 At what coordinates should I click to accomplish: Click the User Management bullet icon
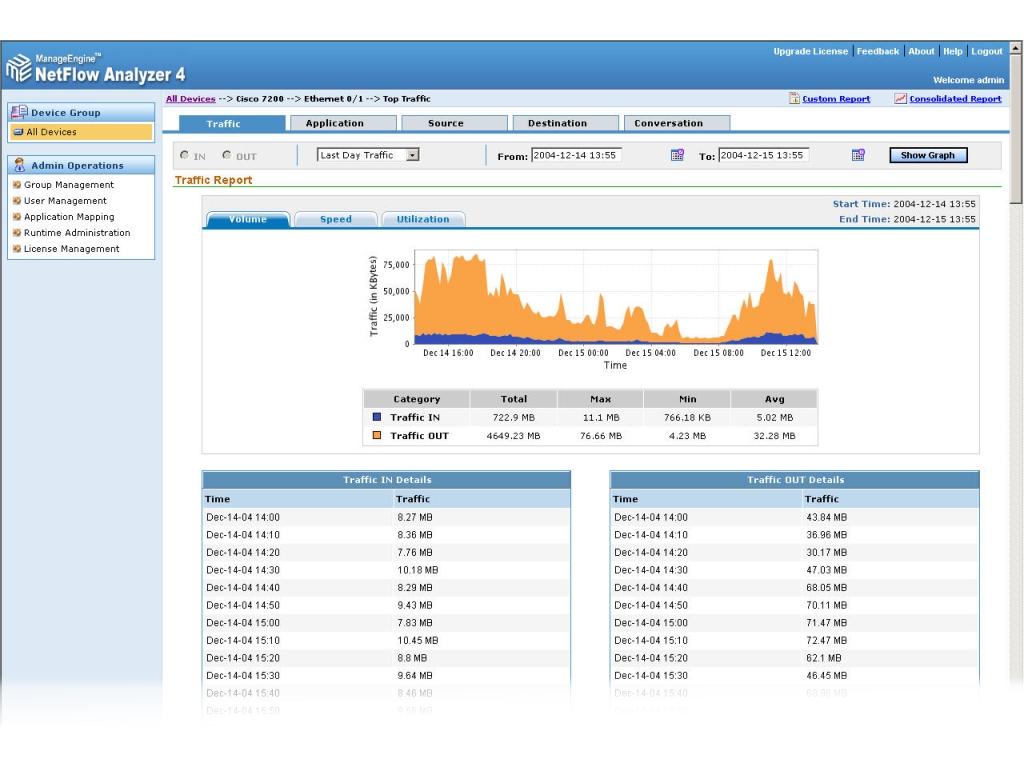coord(17,200)
